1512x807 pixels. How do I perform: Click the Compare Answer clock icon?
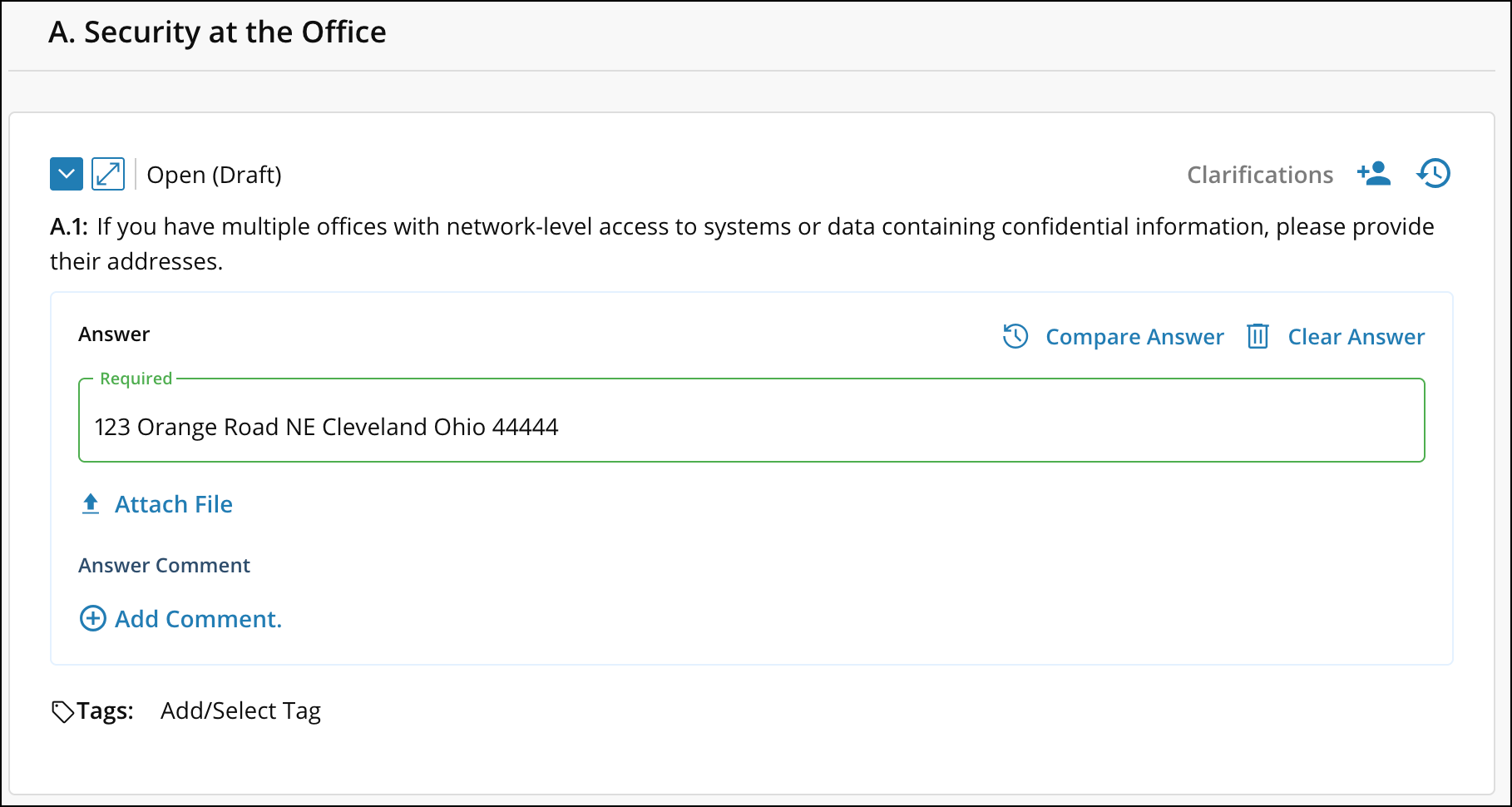(x=1015, y=336)
